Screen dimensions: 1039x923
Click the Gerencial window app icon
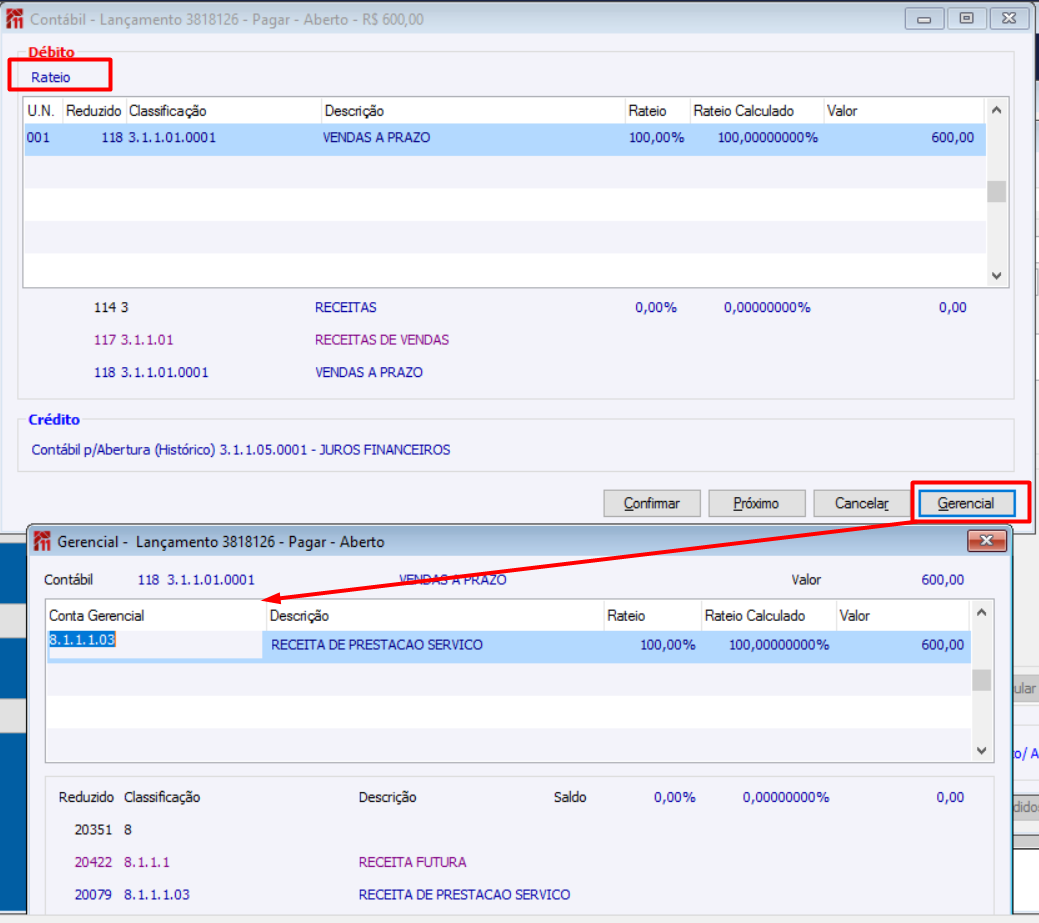pos(42,541)
